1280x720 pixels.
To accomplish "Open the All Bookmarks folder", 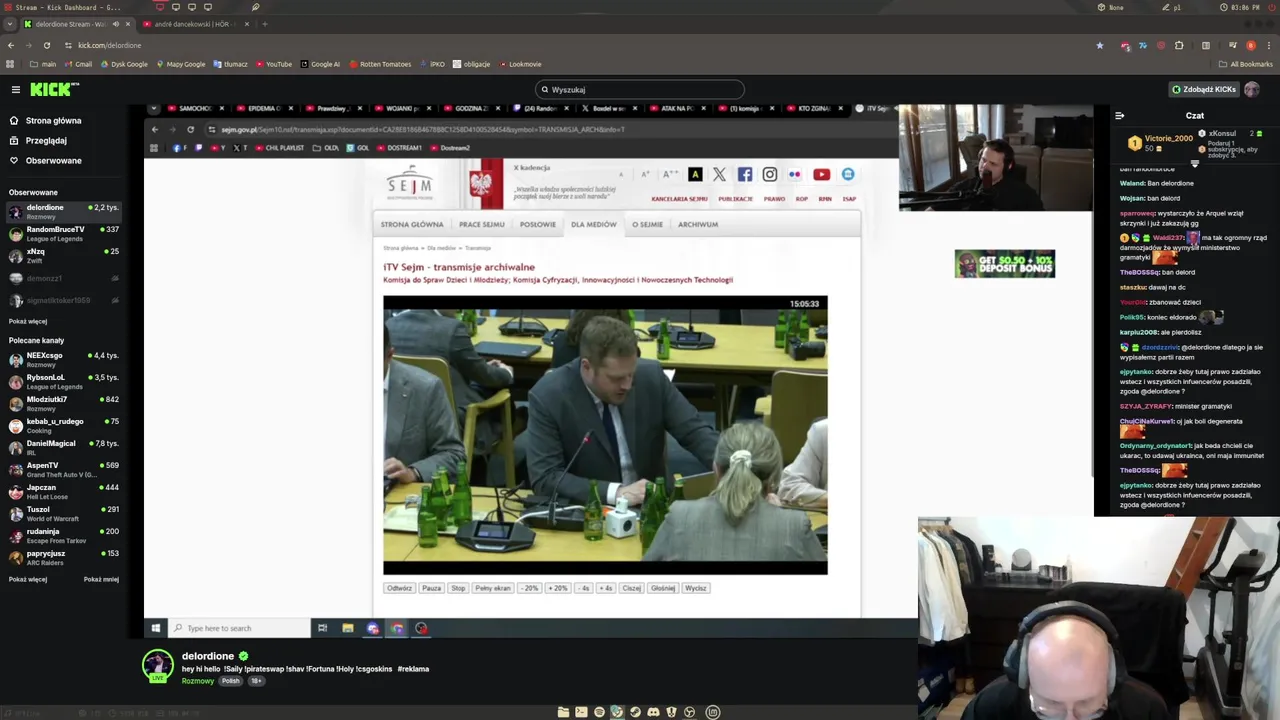I will pos(1245,64).
